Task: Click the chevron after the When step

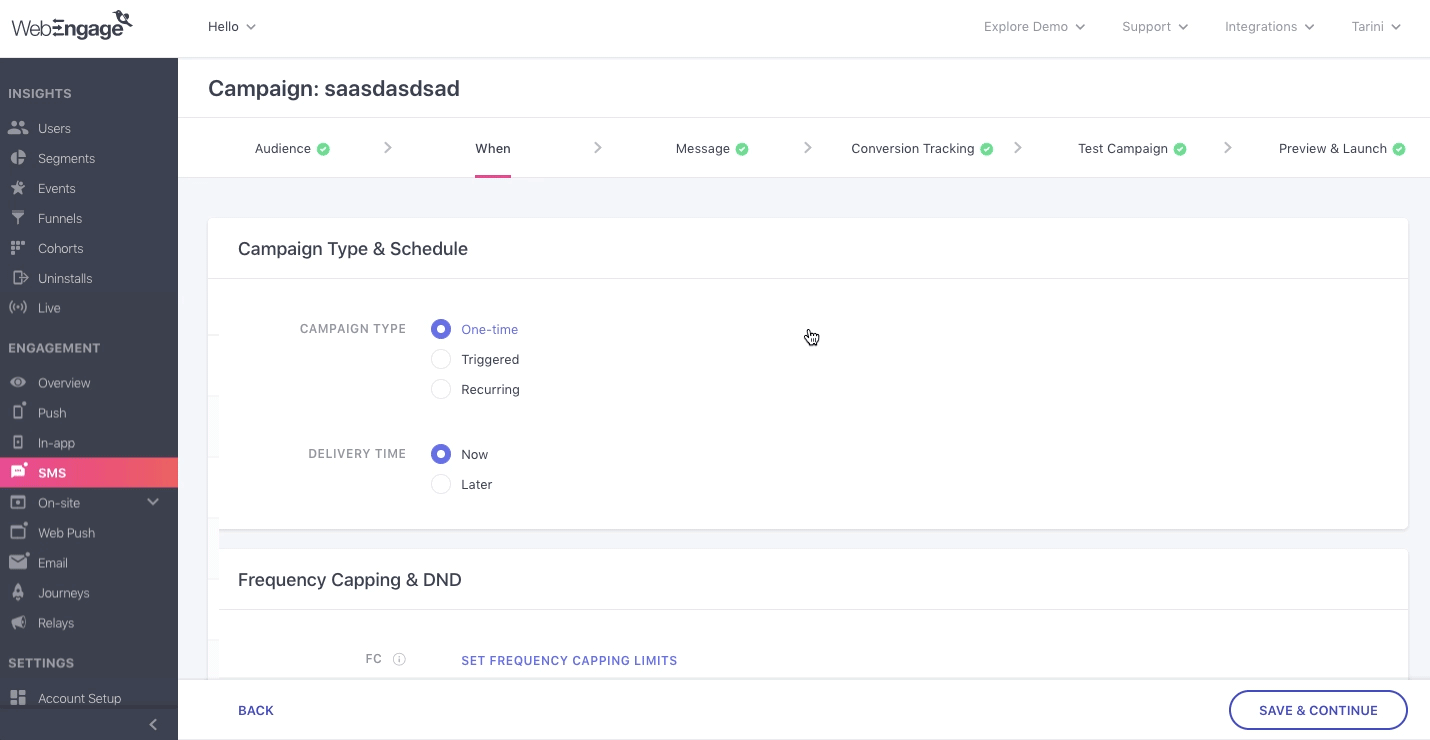Action: point(598,148)
